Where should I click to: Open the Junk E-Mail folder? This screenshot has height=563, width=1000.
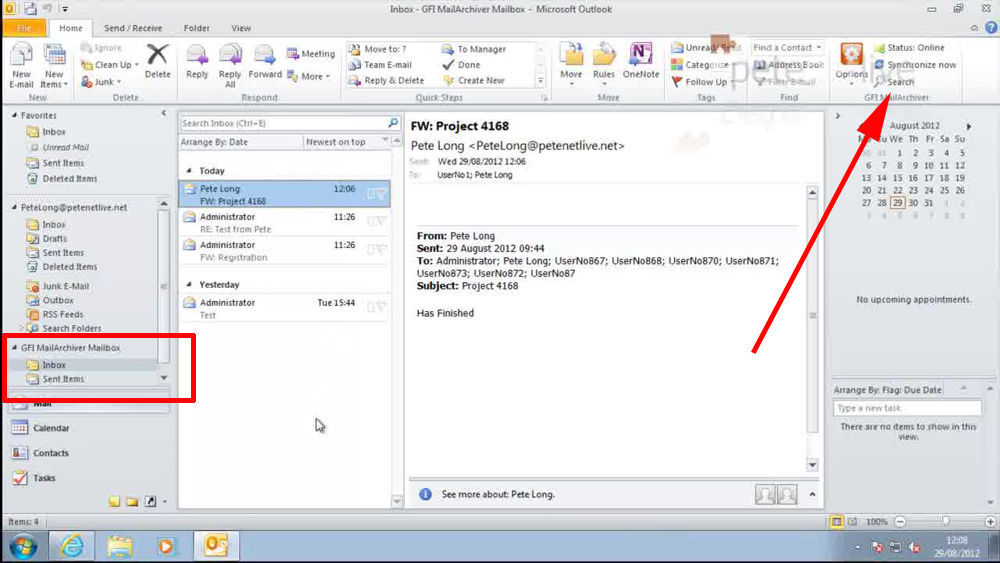[66, 286]
